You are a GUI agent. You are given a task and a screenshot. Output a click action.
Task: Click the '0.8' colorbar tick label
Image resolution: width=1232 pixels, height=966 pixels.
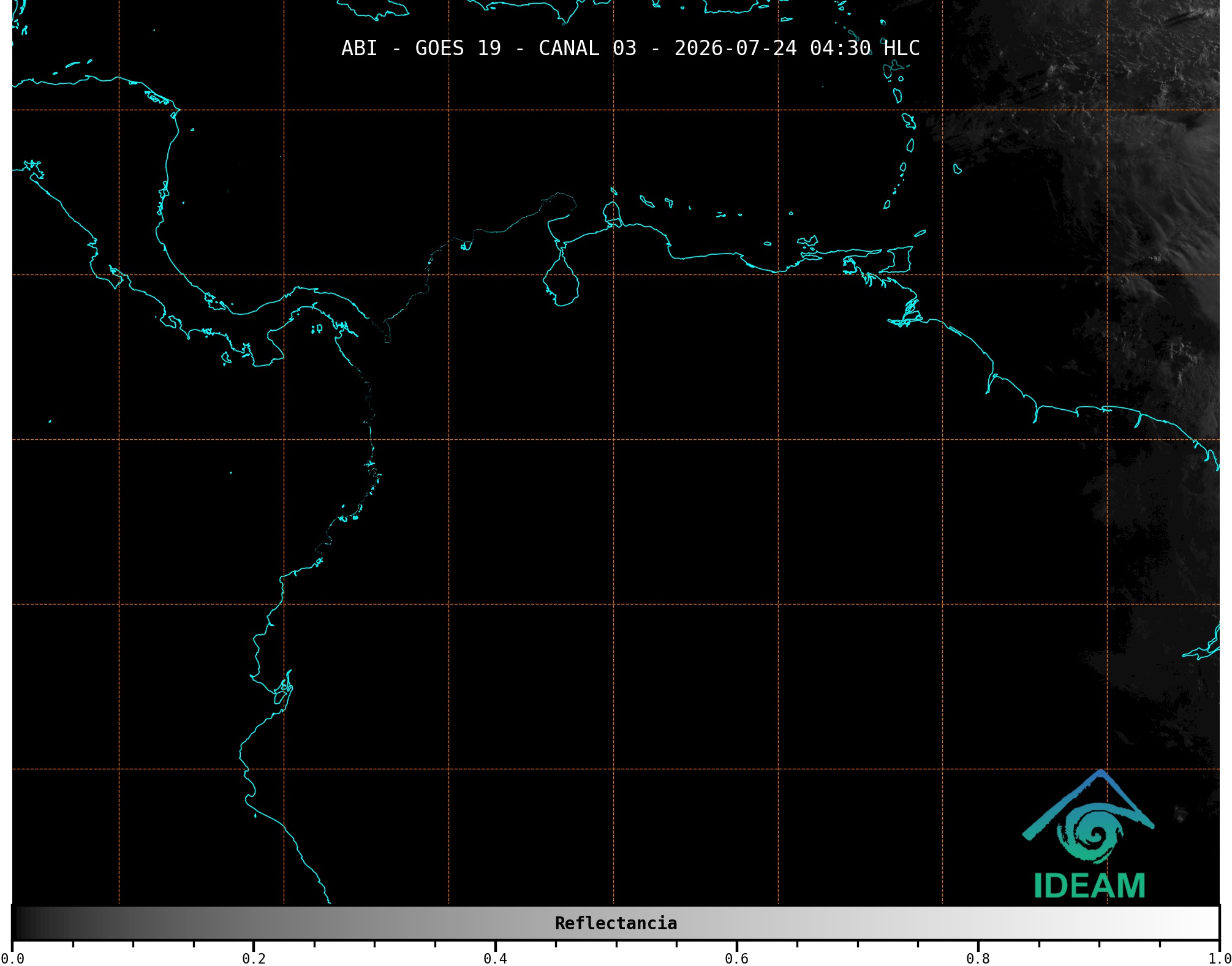point(978,959)
